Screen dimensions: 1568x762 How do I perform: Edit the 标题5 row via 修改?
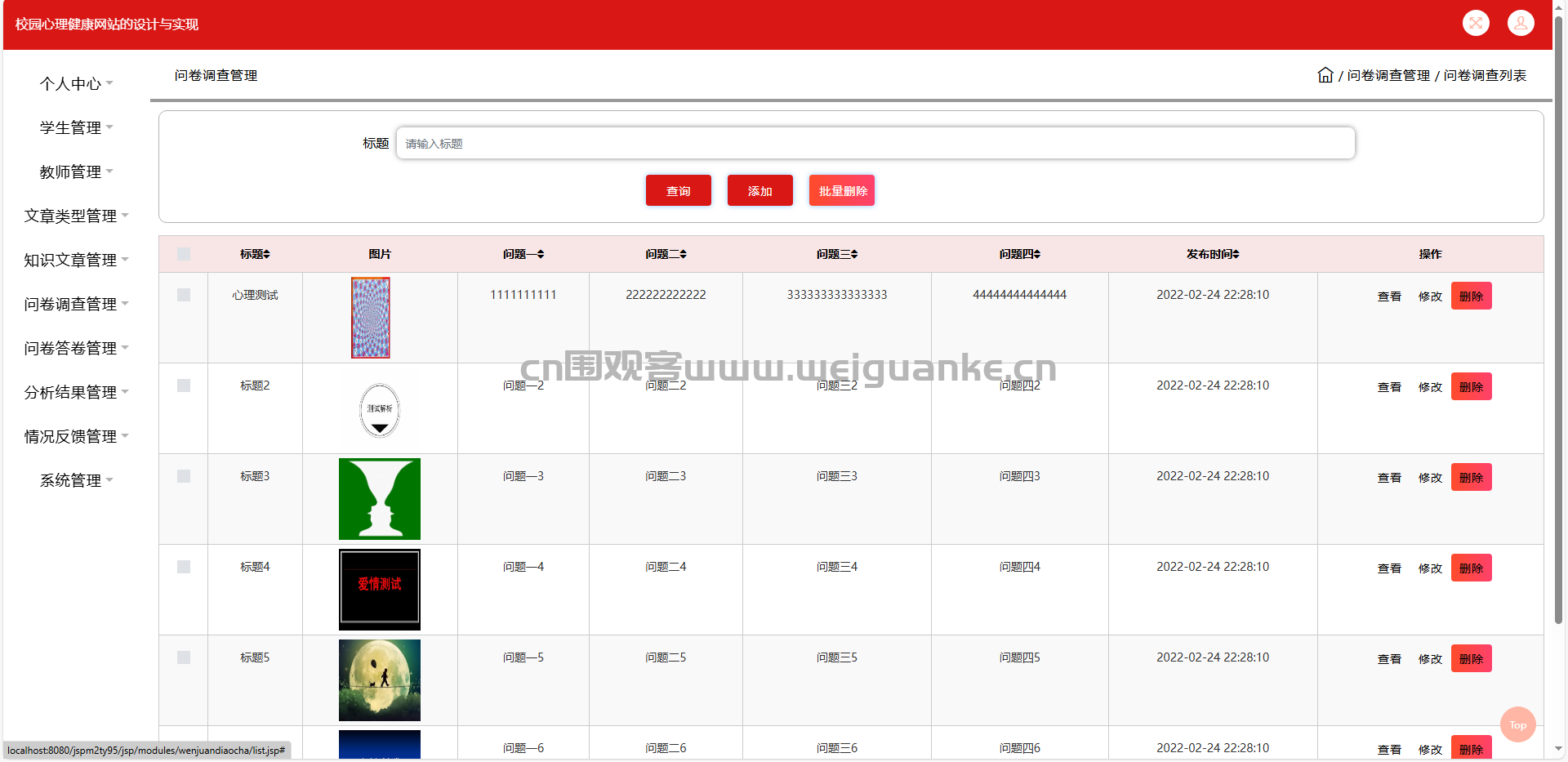[1430, 659]
